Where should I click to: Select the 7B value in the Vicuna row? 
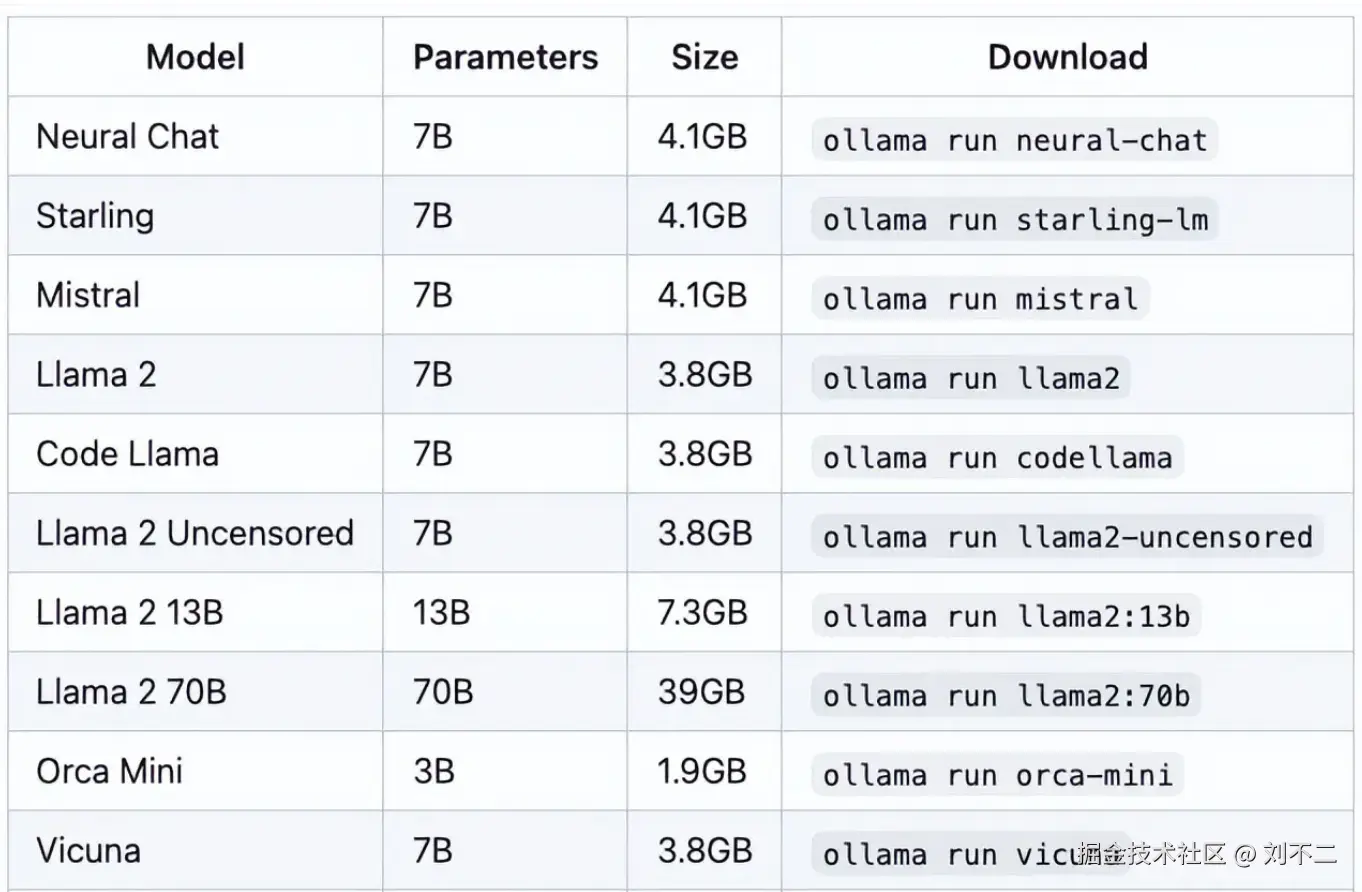click(x=433, y=851)
